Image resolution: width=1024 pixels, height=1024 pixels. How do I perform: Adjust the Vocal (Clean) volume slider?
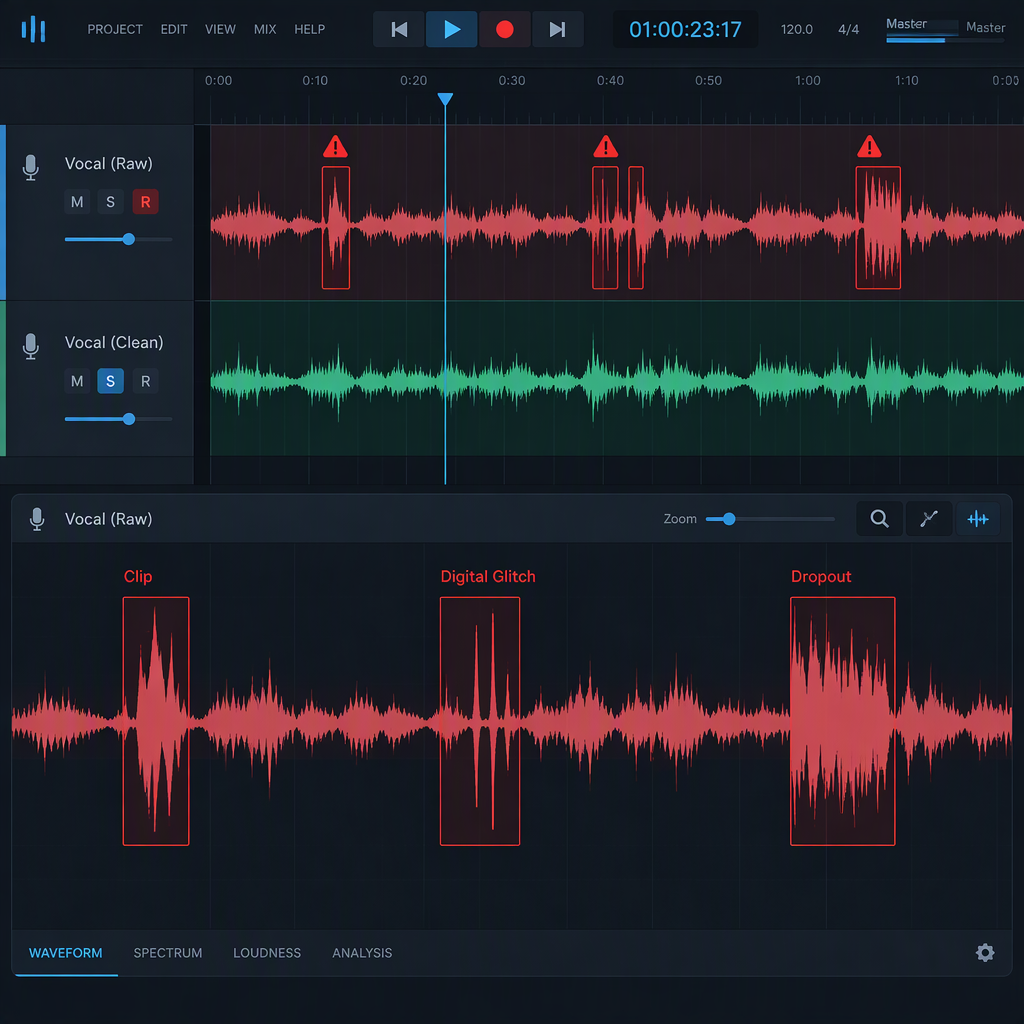click(x=118, y=419)
